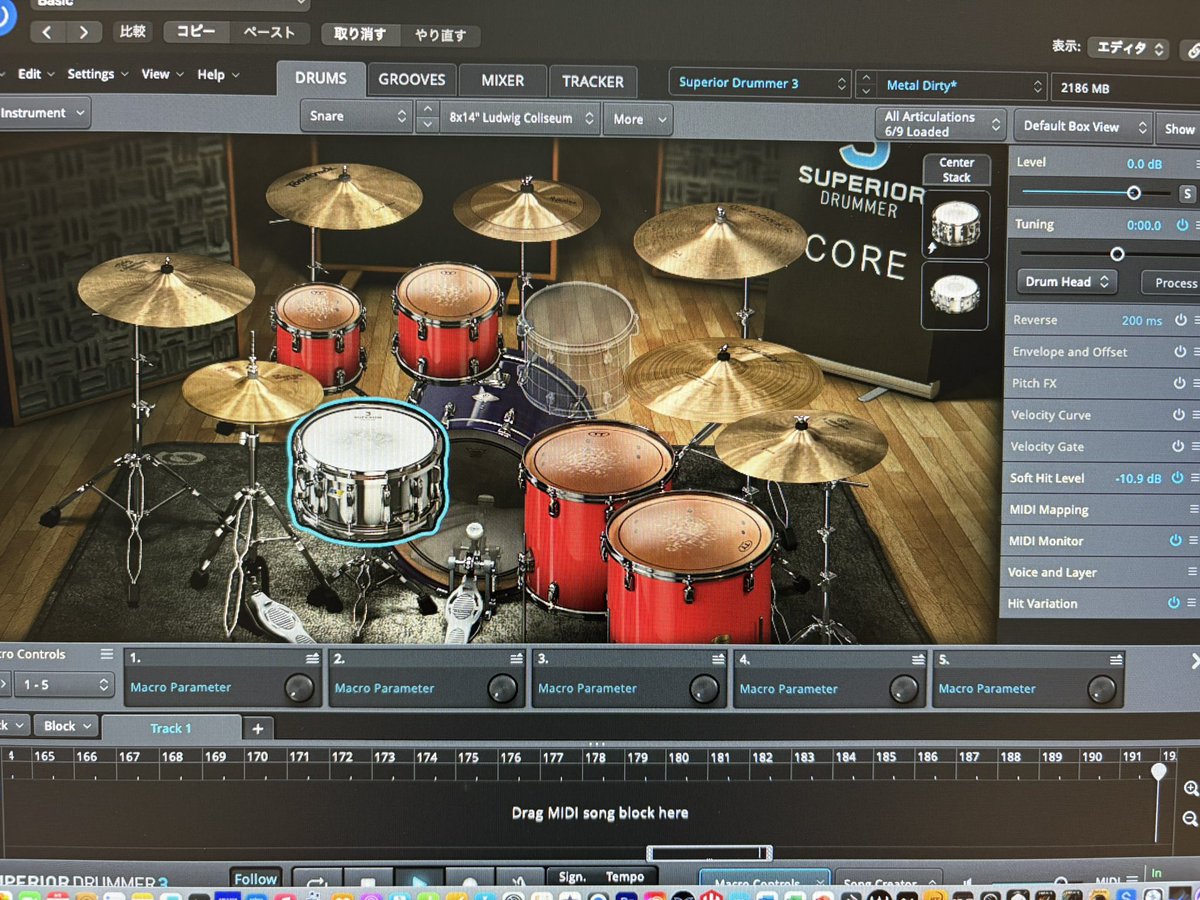The height and width of the screenshot is (900, 1200).
Task: Disable the MIDI Monitor power button
Action: tap(1176, 540)
